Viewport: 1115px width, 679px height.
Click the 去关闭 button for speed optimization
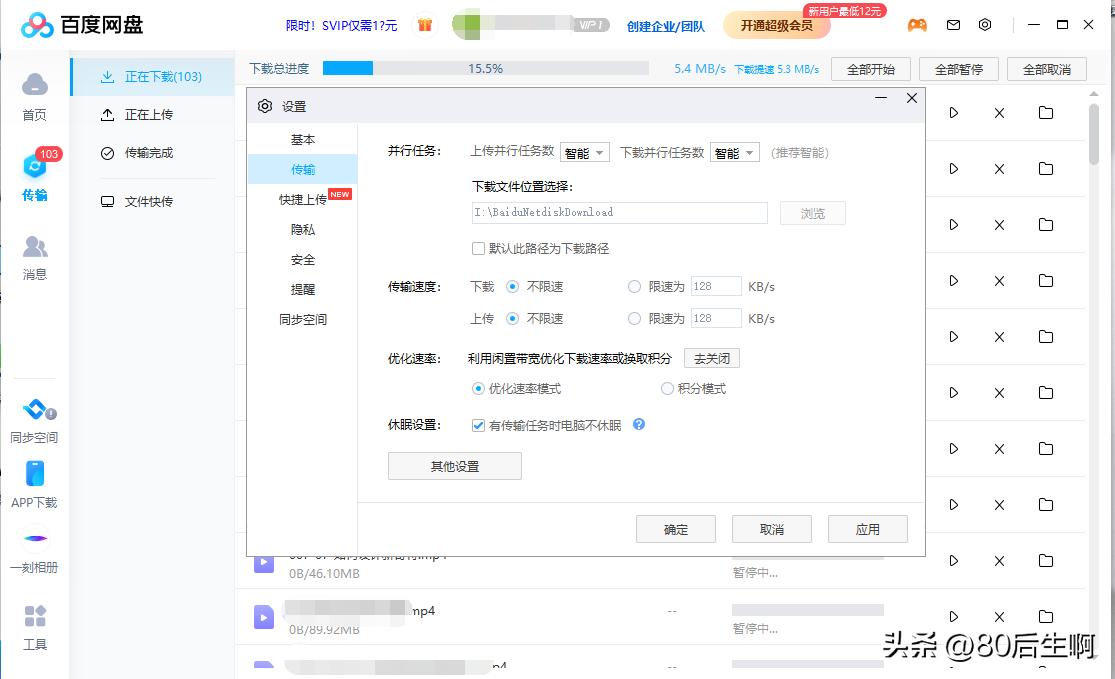pos(711,357)
